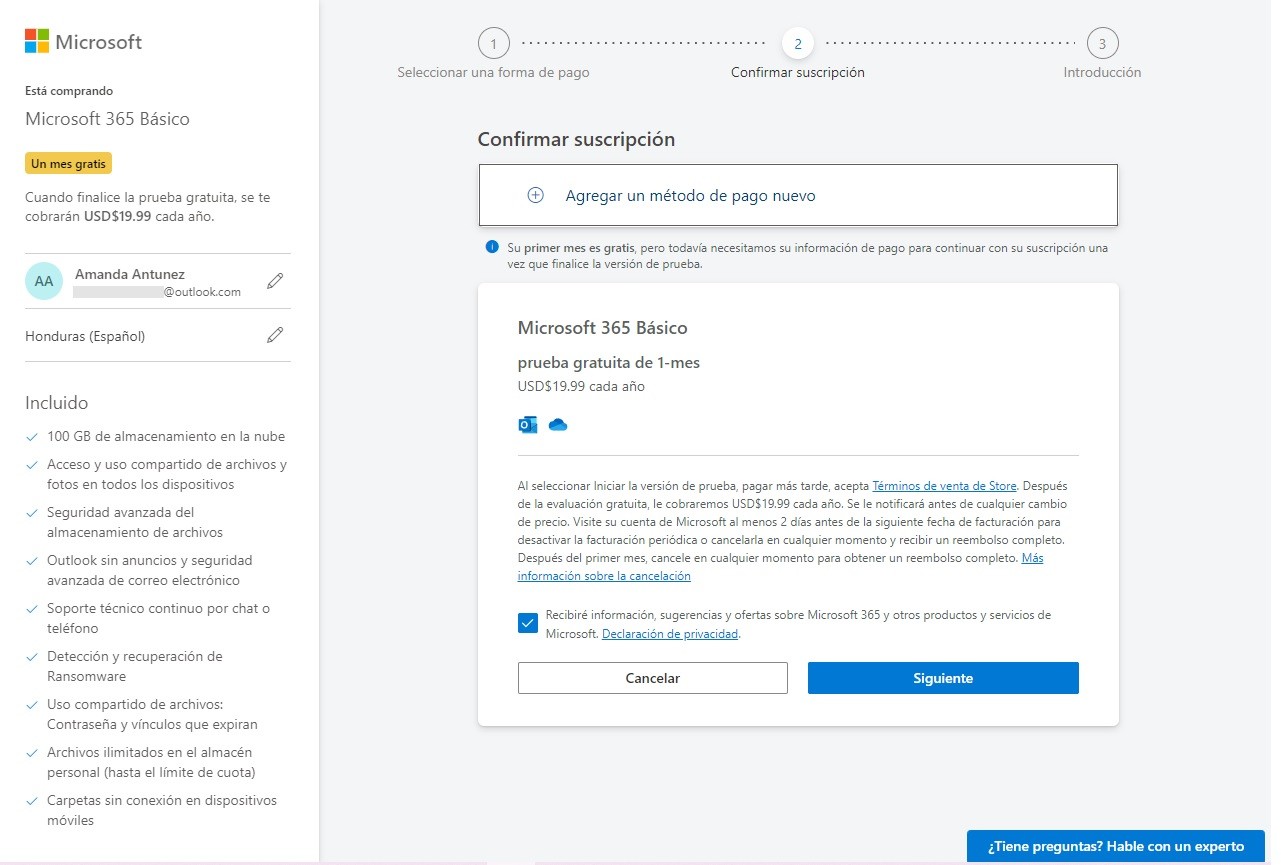Screen dimensions: 1281x865
Task: Click the Honduras (Español) text
Action: coord(85,336)
